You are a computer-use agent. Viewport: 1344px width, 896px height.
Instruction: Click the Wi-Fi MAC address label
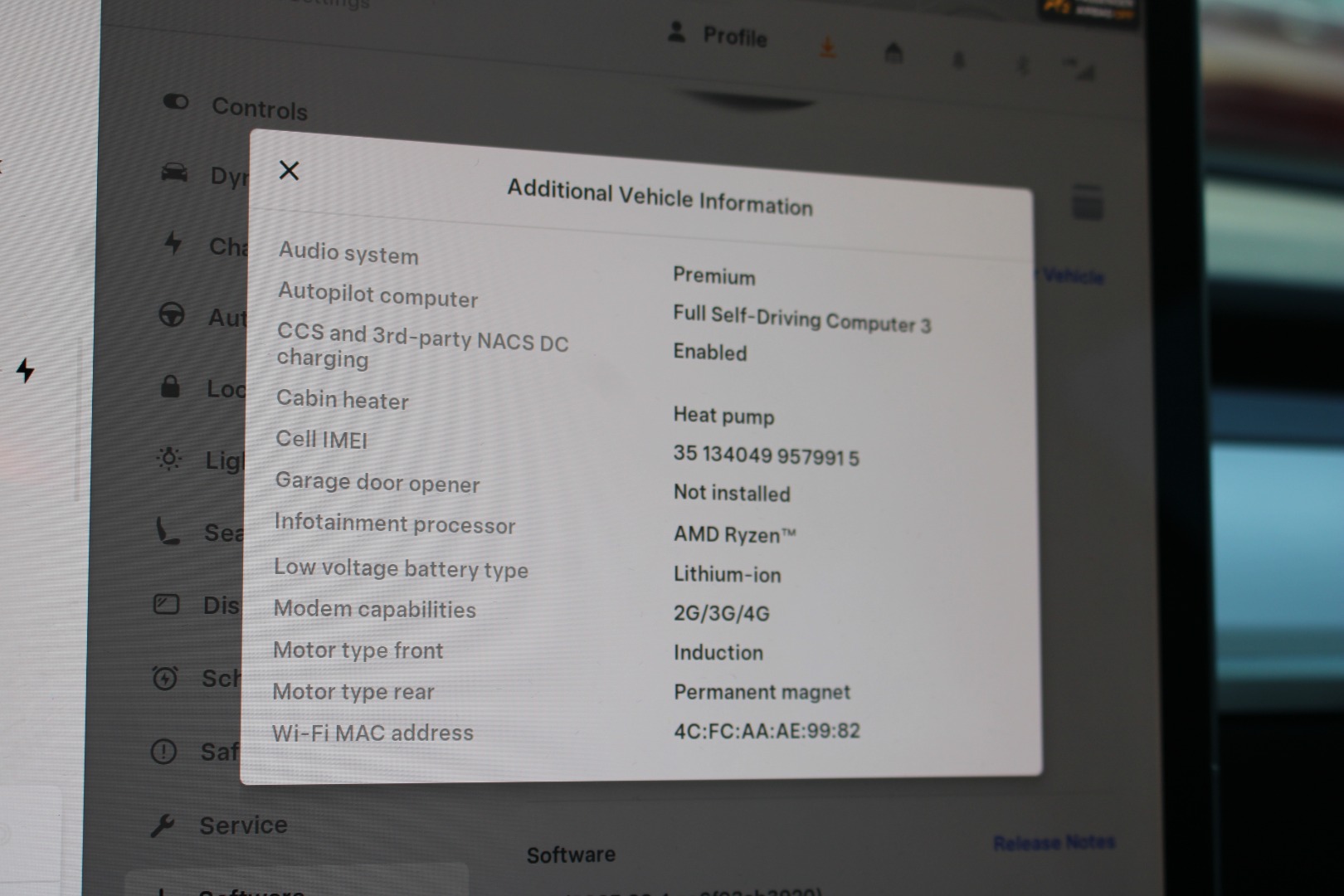[x=373, y=733]
